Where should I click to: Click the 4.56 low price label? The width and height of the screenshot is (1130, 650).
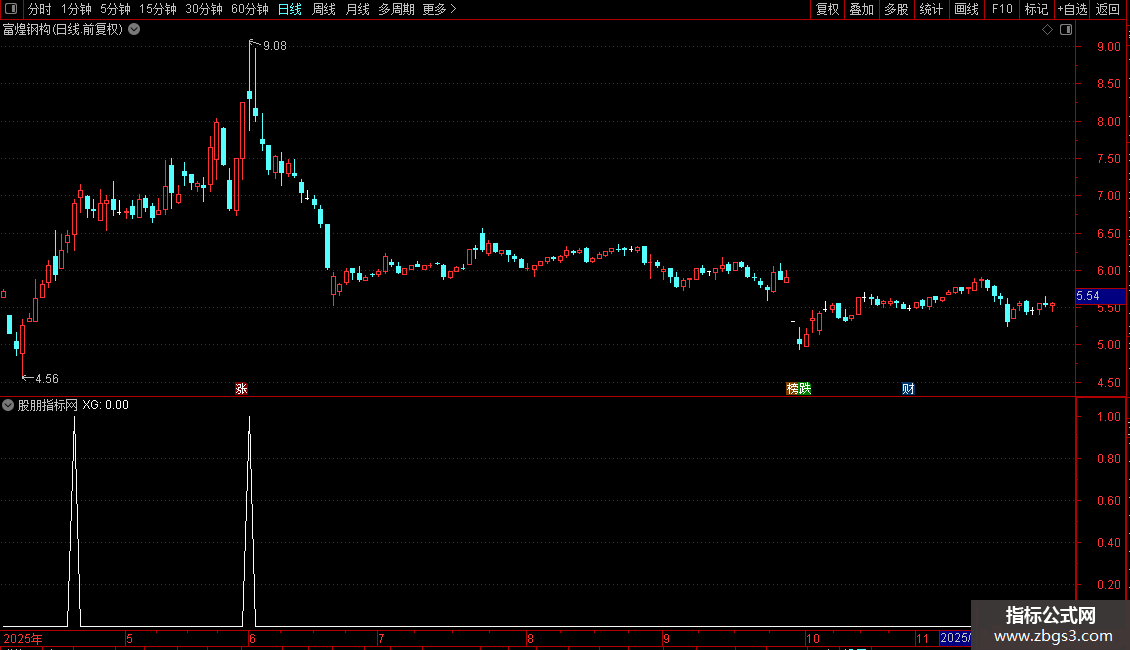(47, 379)
